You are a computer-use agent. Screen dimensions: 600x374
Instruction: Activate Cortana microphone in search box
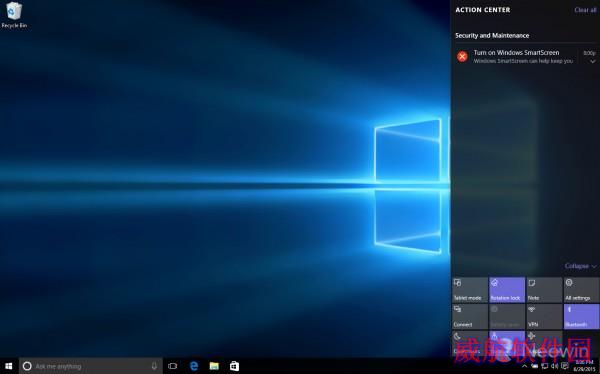tap(154, 366)
